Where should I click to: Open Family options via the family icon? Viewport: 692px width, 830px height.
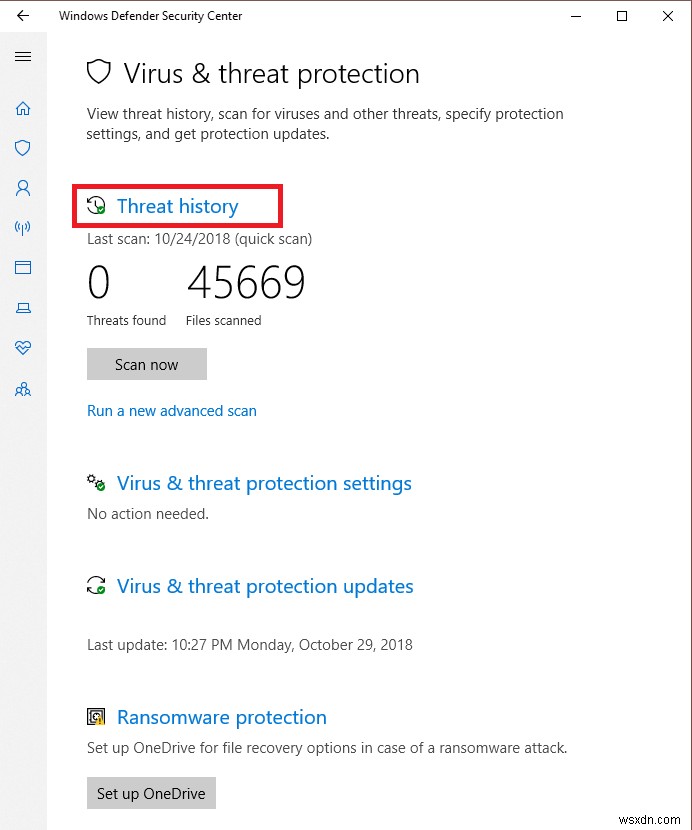[x=23, y=389]
